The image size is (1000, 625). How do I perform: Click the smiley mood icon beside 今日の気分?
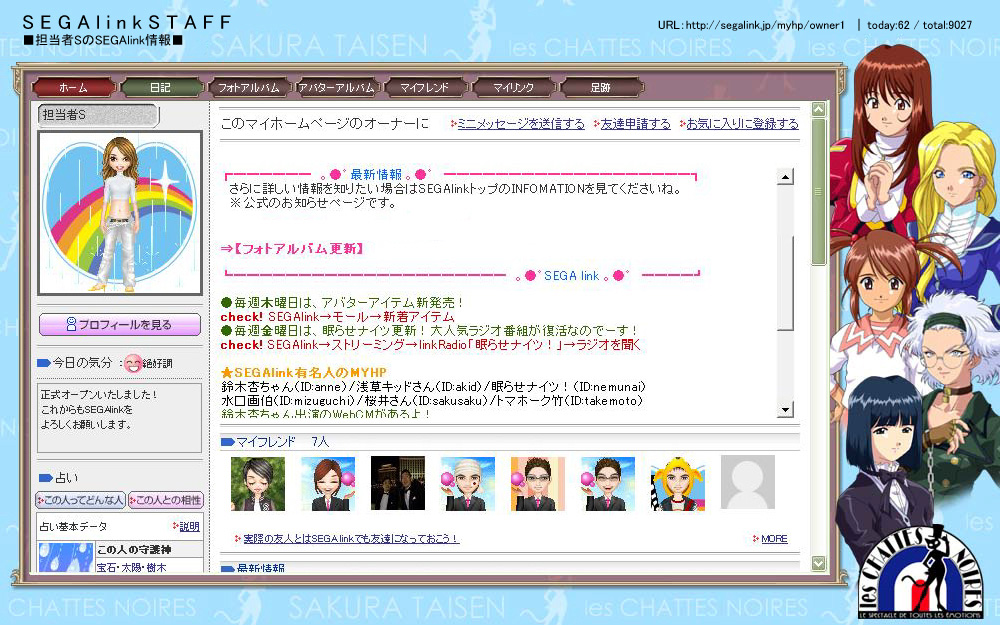pos(132,363)
